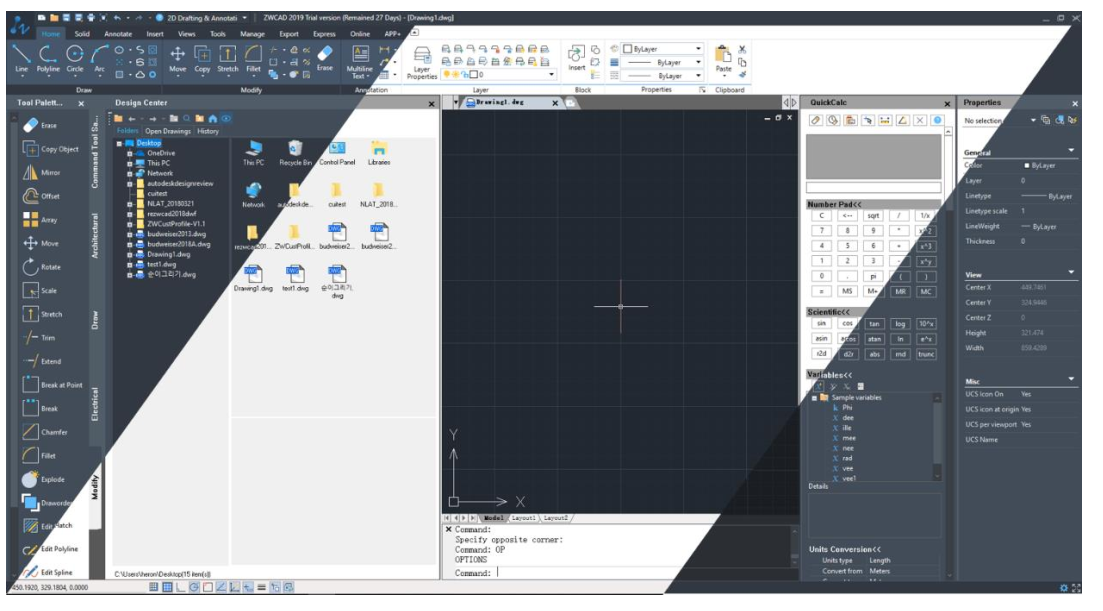This screenshot has height=611, width=1103.
Task: Expand the This PC tree node
Action: click(x=129, y=163)
